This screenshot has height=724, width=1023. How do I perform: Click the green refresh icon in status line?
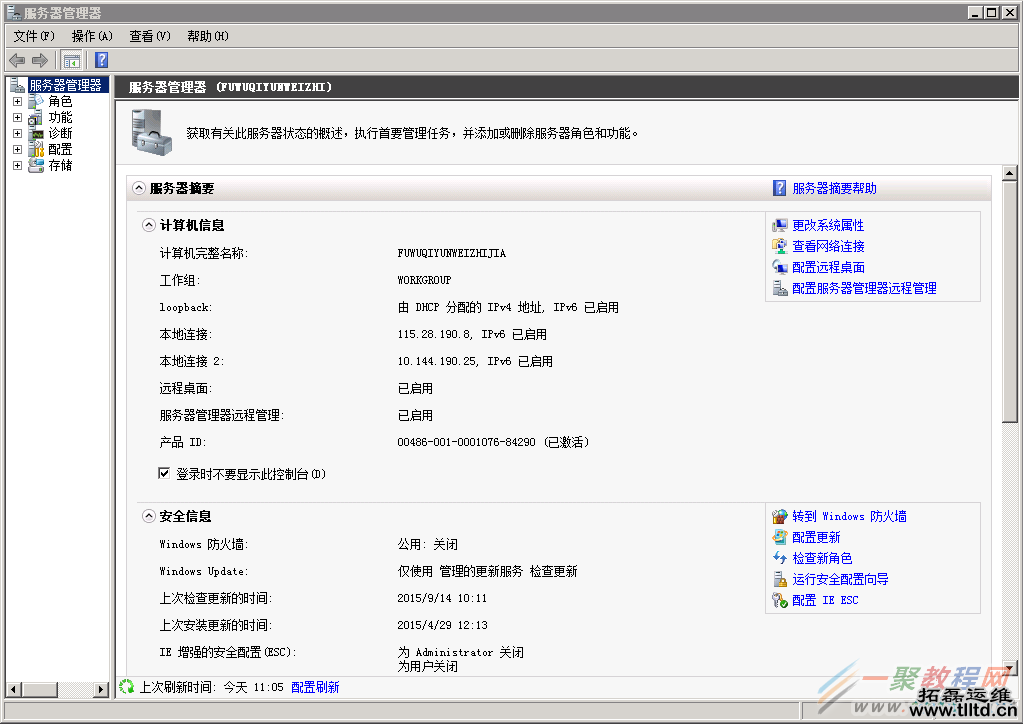click(x=127, y=687)
